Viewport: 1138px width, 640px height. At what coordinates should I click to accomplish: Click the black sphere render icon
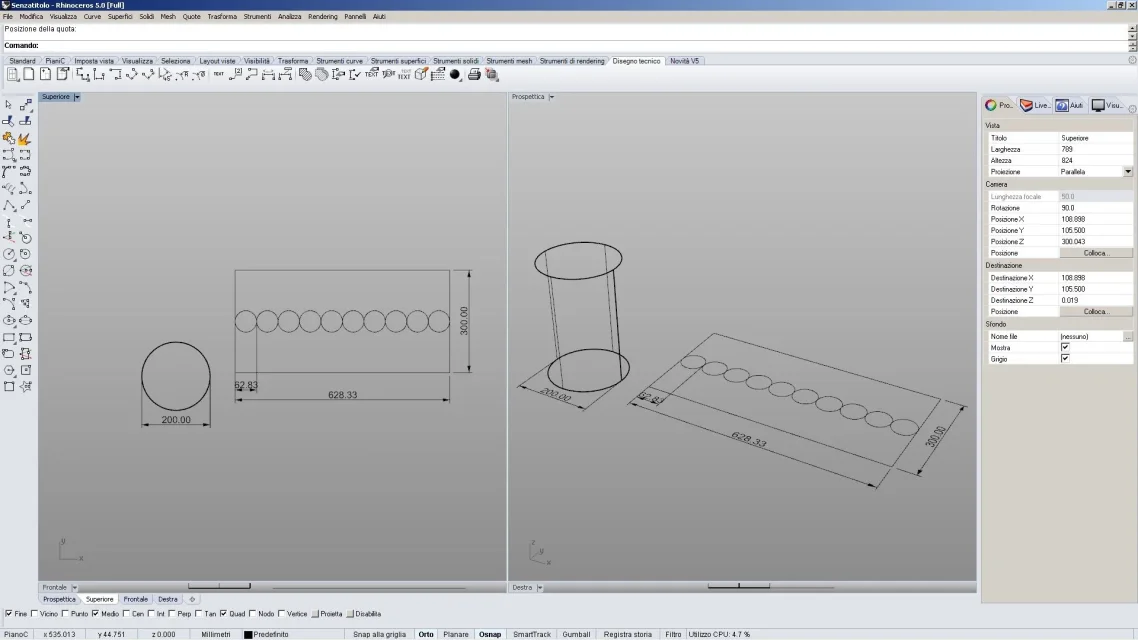pos(455,74)
